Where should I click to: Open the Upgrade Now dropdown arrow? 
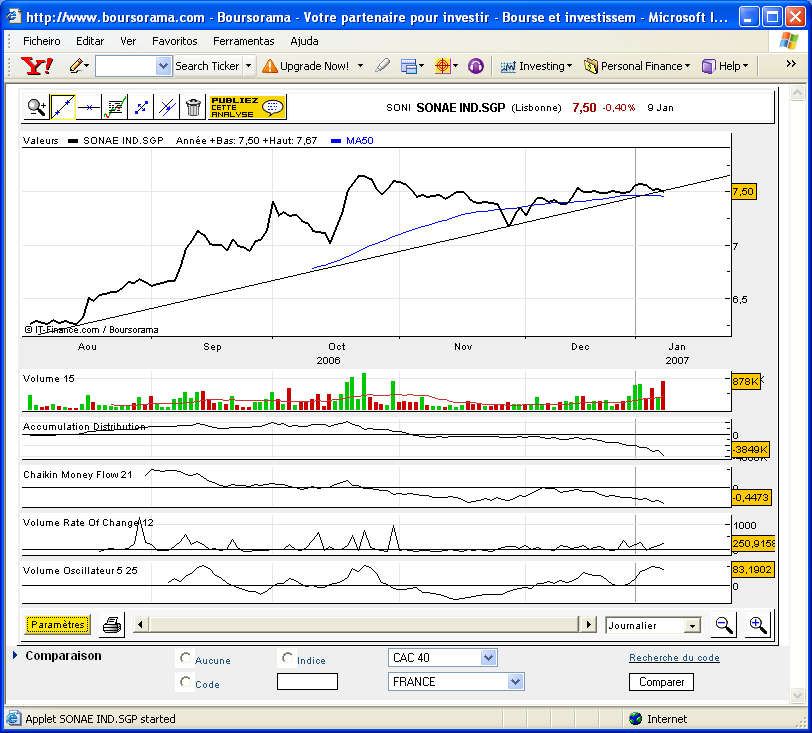360,66
